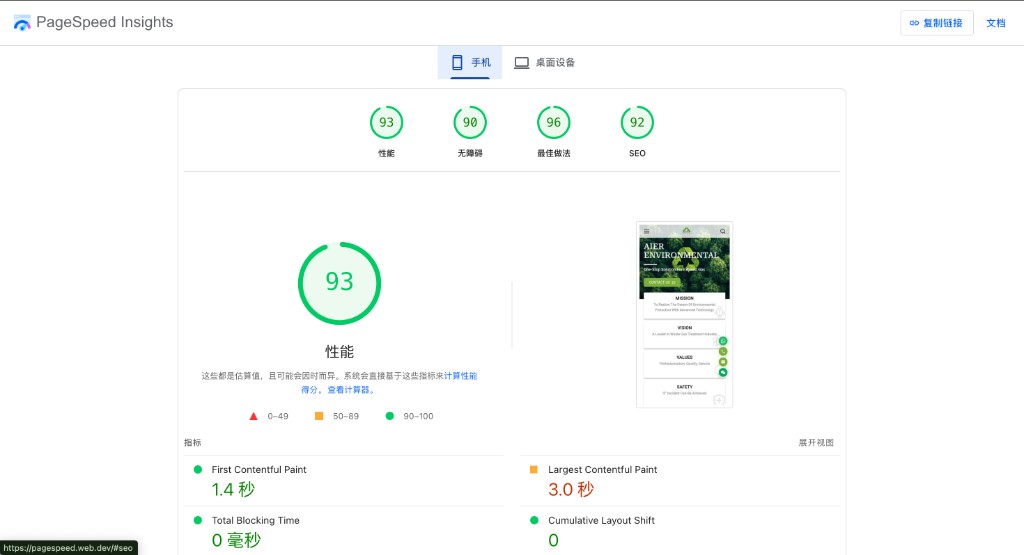Click 展开视图 to expand metrics view
This screenshot has height=555, width=1024.
[816, 443]
